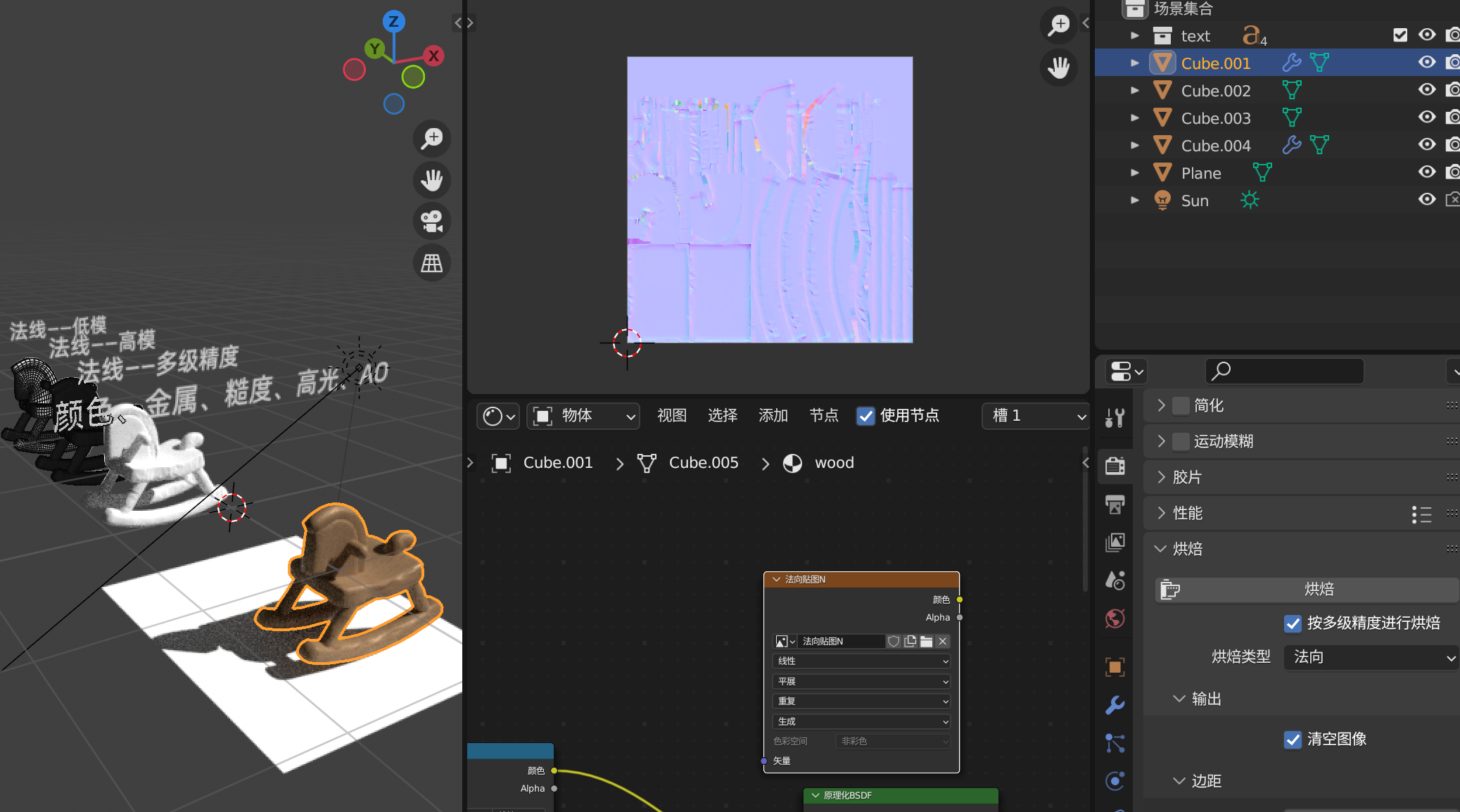Open World properties globe tab
Image resolution: width=1460 pixels, height=812 pixels.
tap(1115, 618)
